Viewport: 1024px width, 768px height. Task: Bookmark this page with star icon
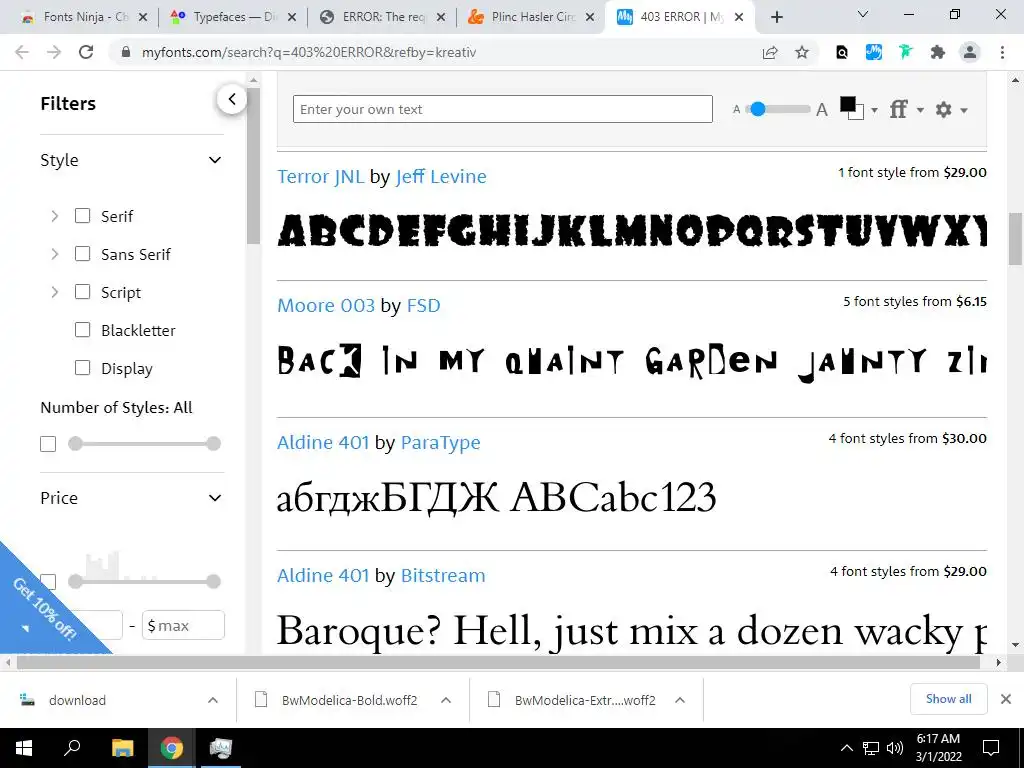click(802, 53)
